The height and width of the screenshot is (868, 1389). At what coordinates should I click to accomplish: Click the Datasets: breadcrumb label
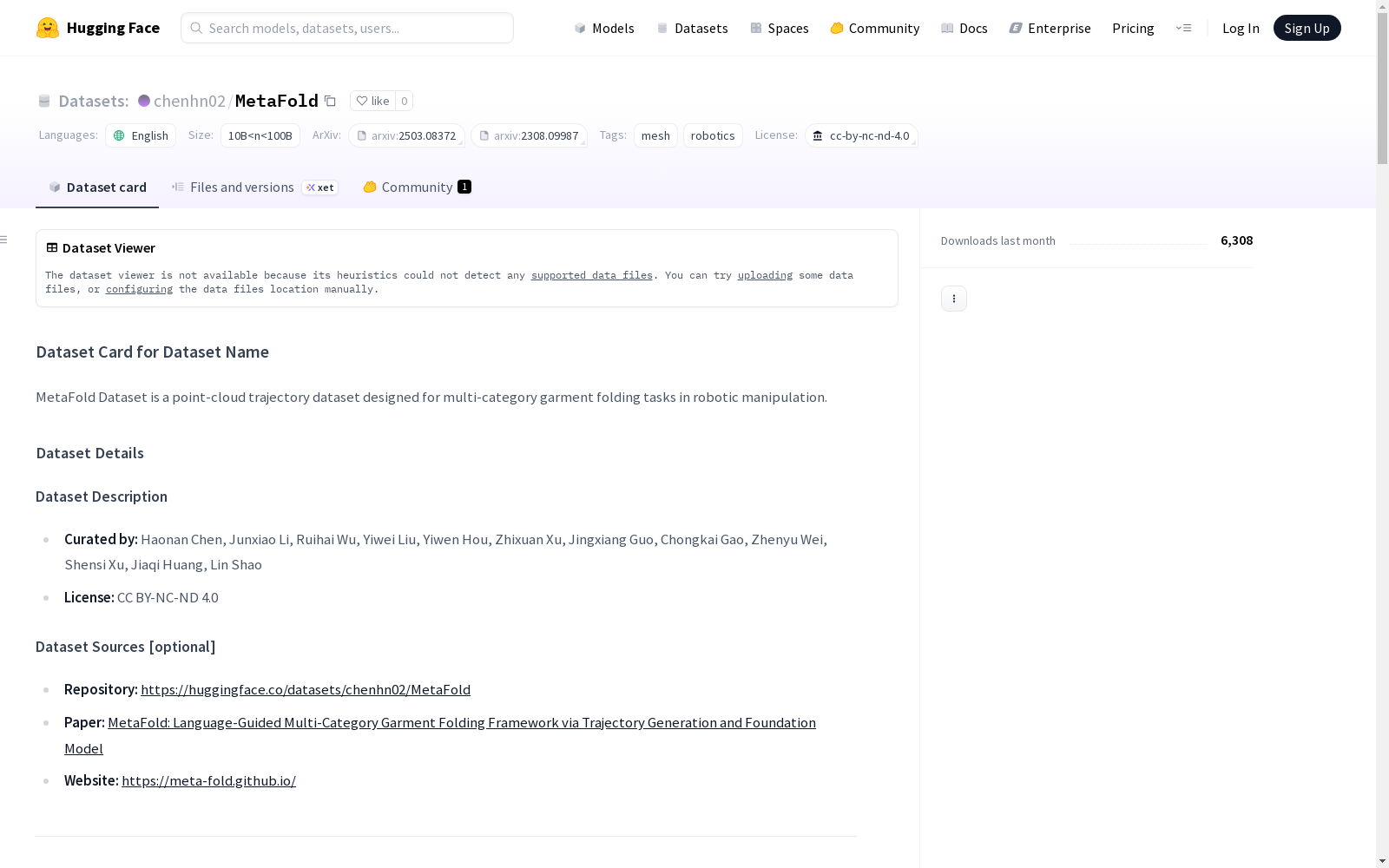point(94,101)
